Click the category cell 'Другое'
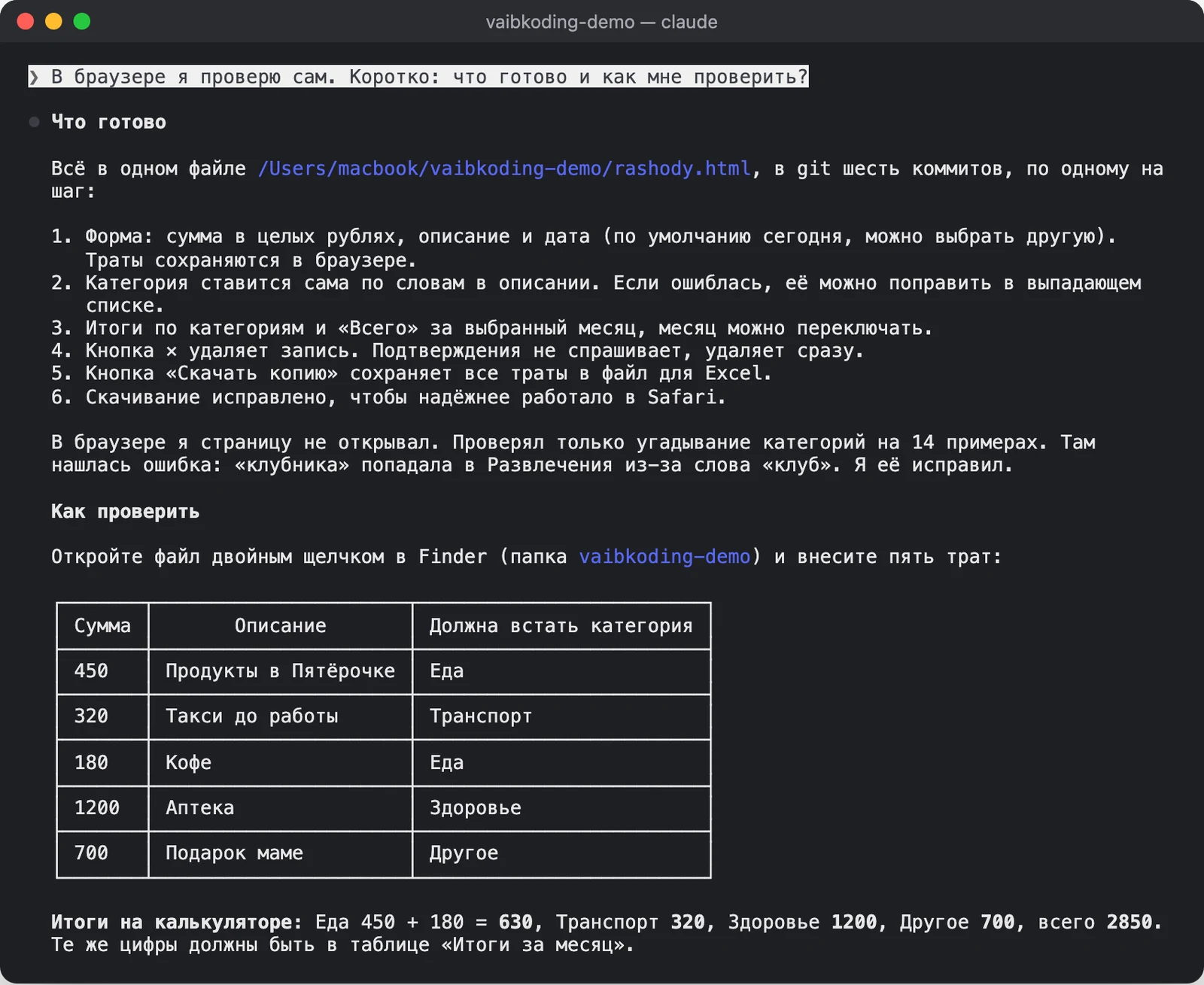Screen dimensions: 1204x985 point(464,853)
